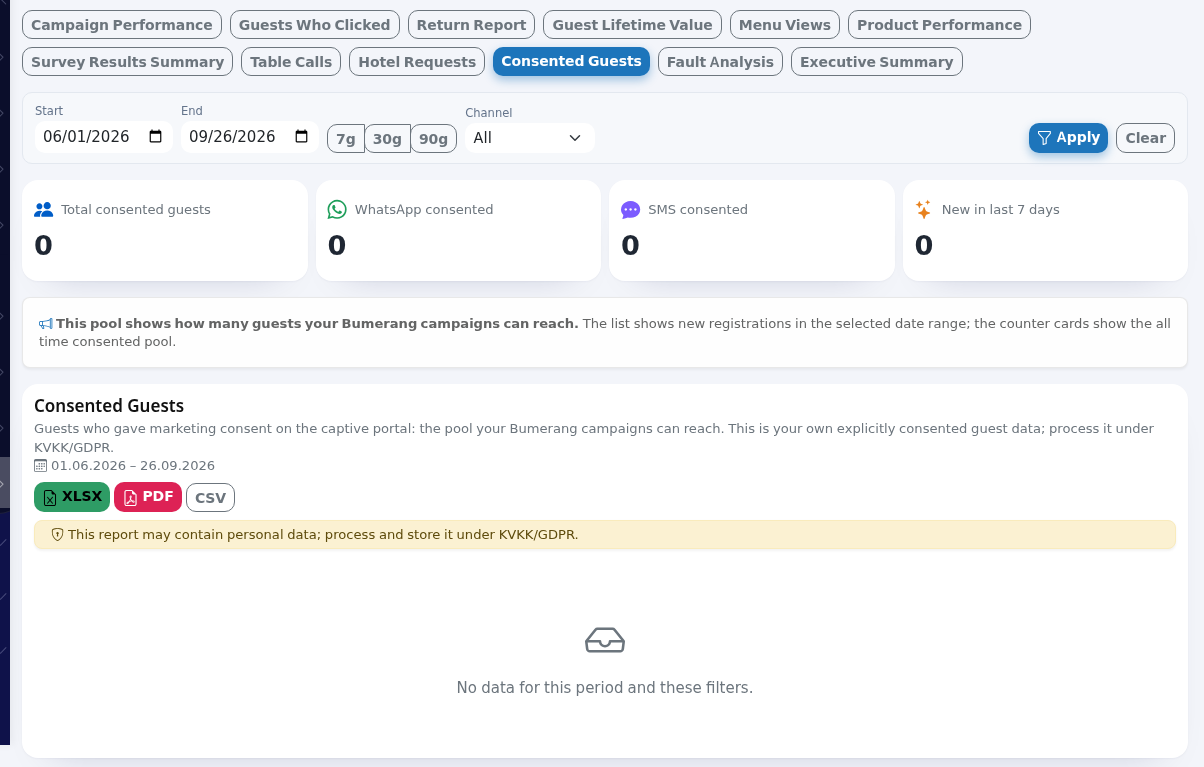Click the "New in last 7 days" label

pos(1001,210)
